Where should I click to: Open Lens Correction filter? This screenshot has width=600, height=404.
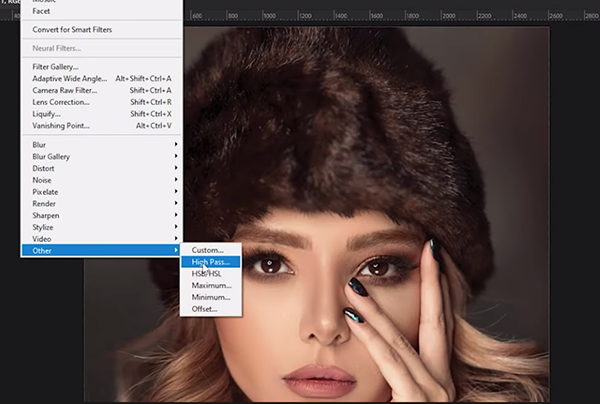[101, 102]
